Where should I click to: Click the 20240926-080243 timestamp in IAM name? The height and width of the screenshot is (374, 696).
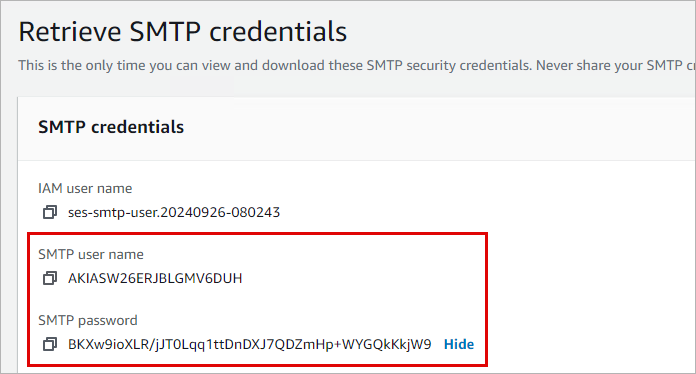point(220,212)
